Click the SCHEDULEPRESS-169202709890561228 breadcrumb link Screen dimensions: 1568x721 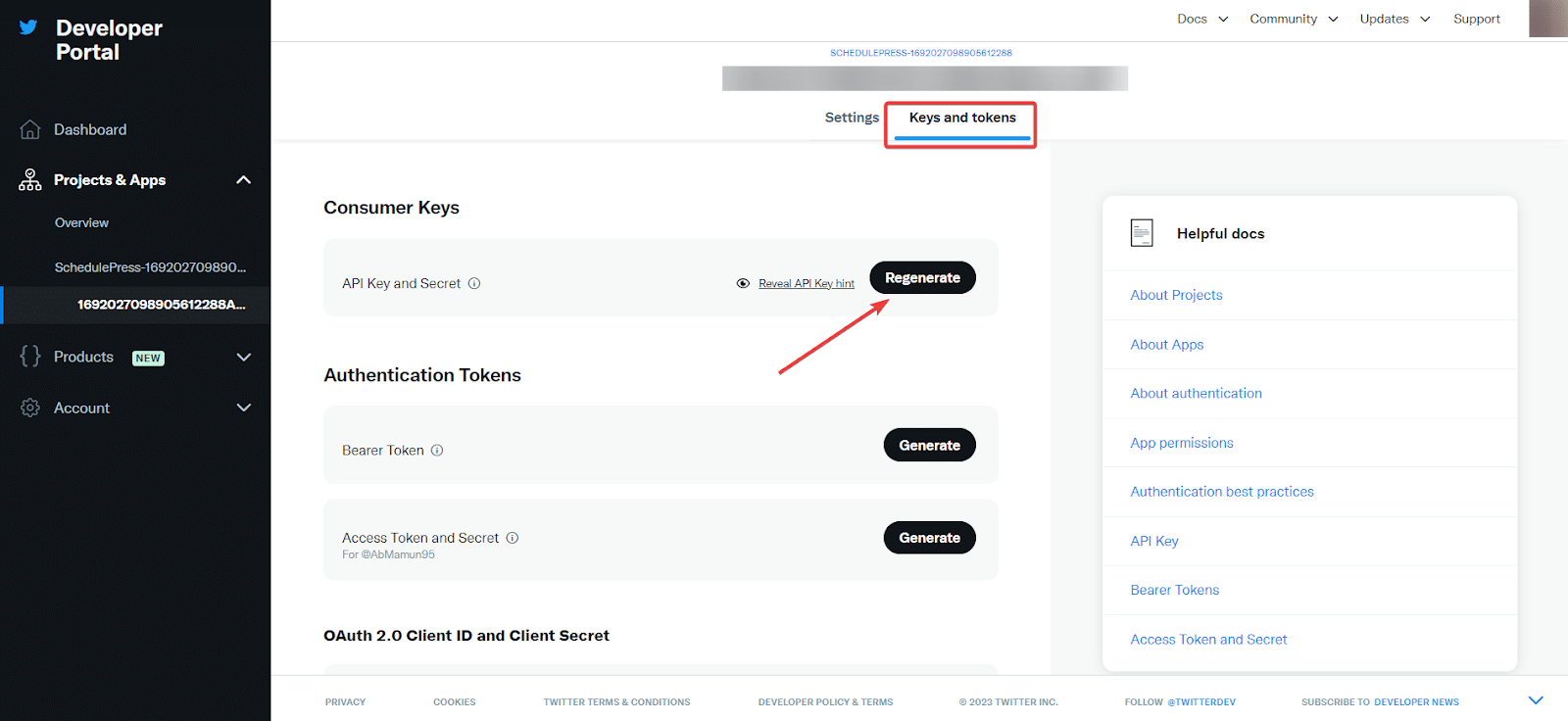coord(920,53)
